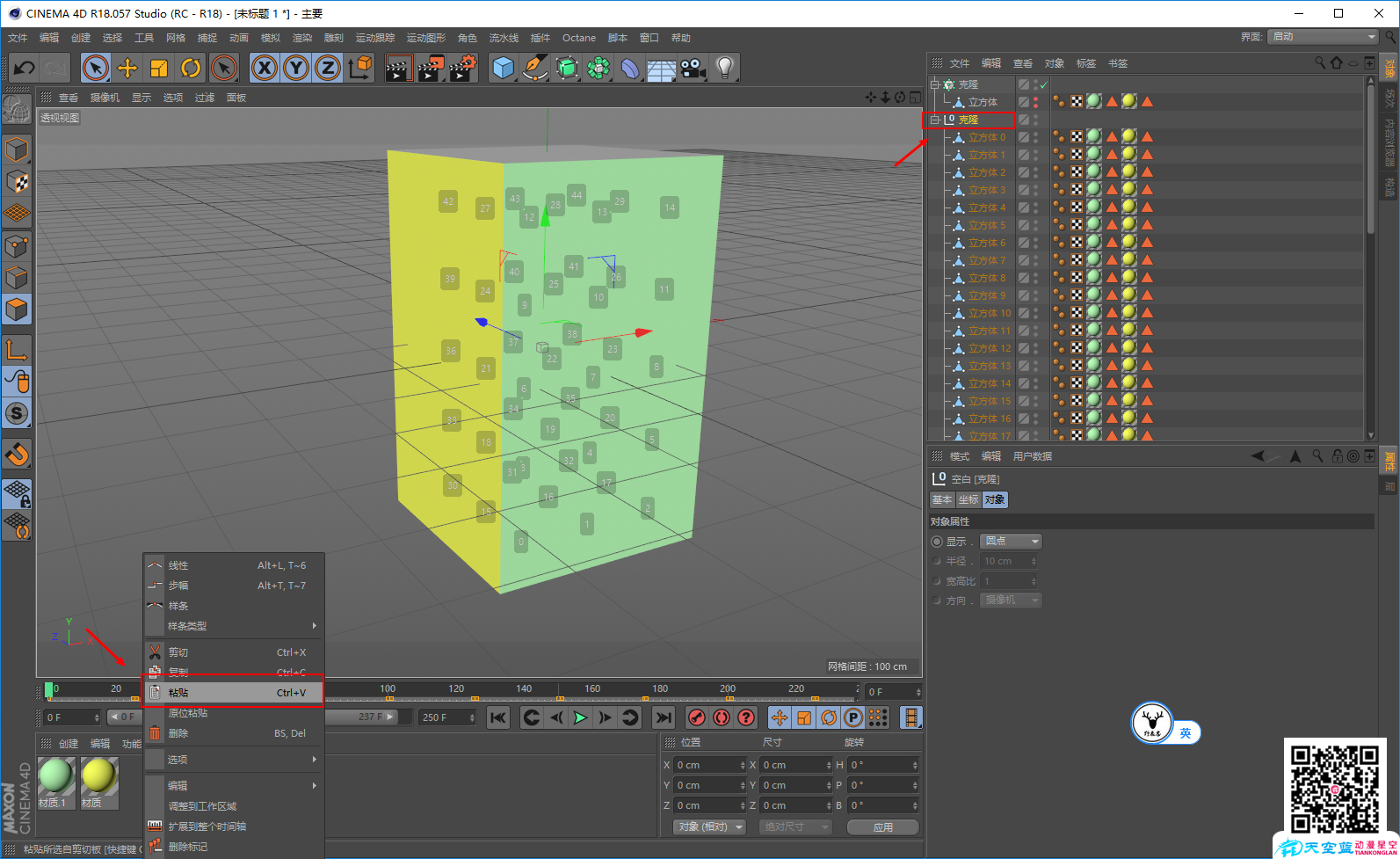The image size is (1400, 859).
Task: Toggle the Z axis lock icon
Action: [328, 68]
